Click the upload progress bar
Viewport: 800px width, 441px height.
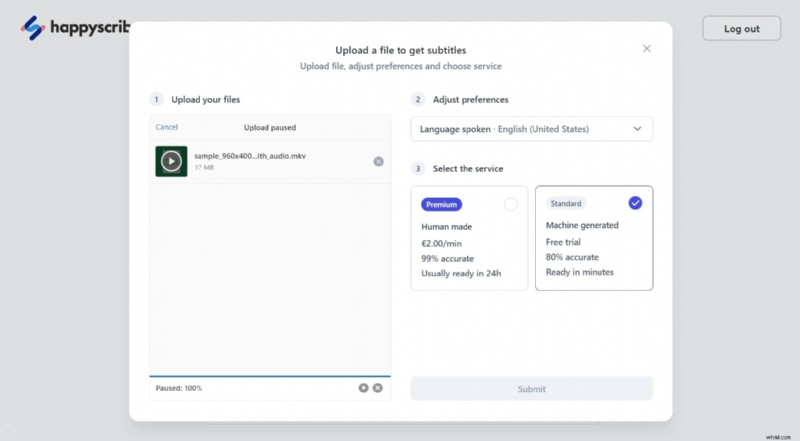click(270, 377)
